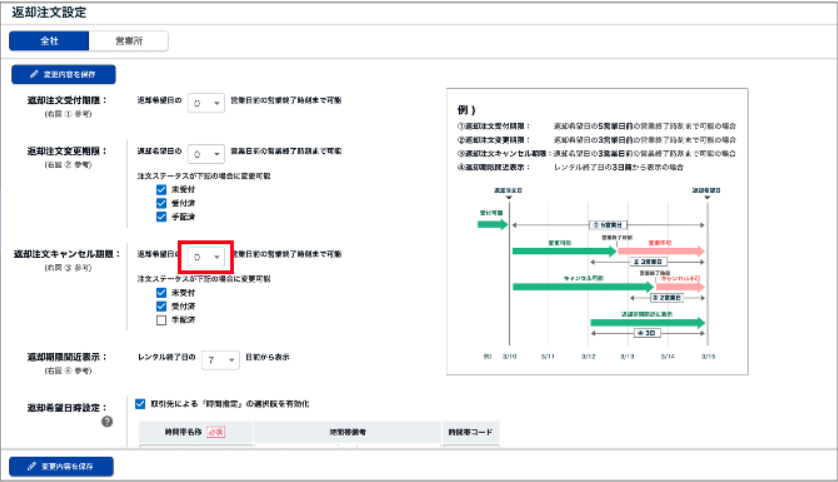The width and height of the screenshot is (838, 482).
Task: Open the 返却注文受付期限 days dropdown
Action: click(206, 104)
